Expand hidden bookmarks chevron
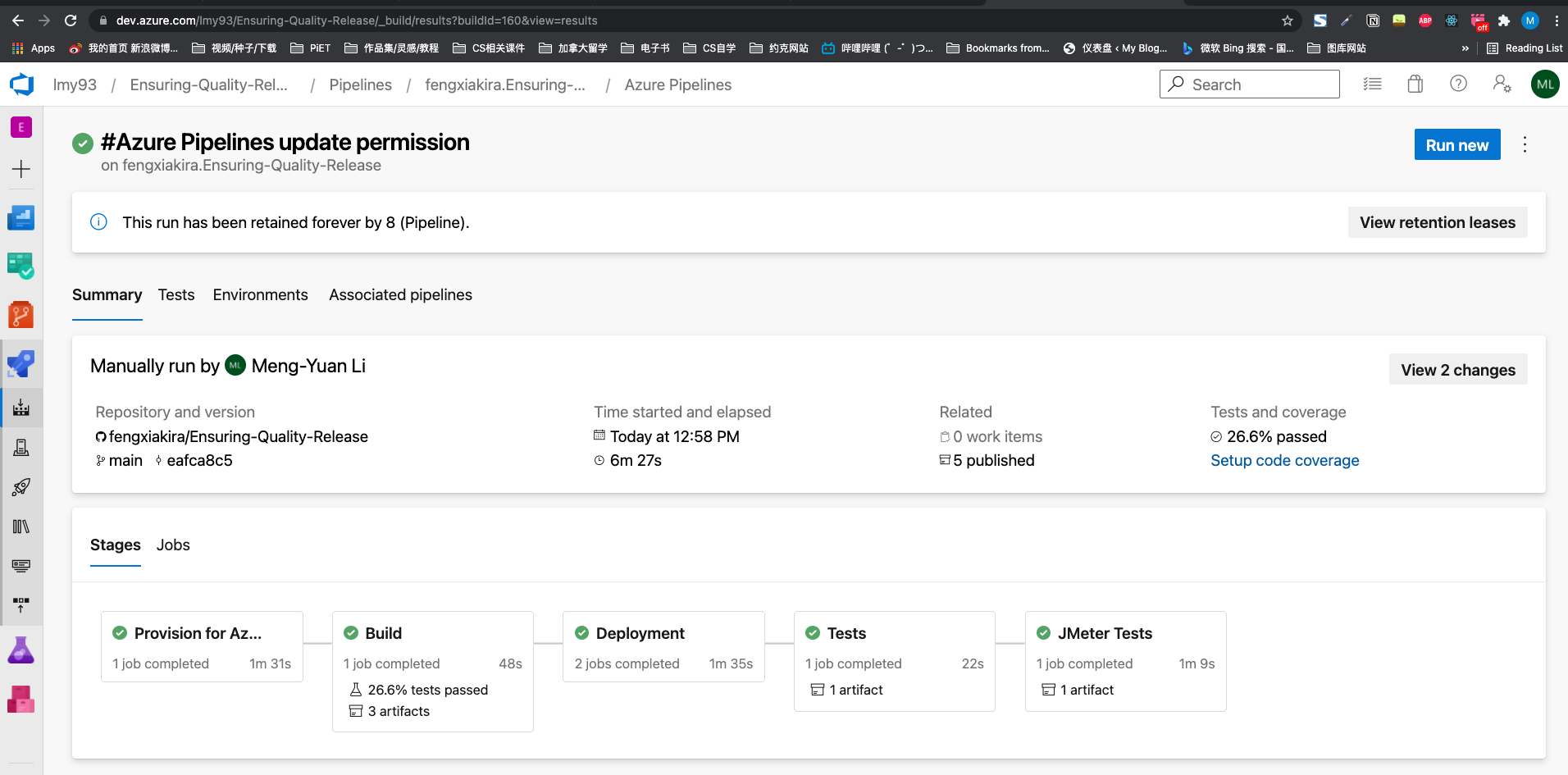The image size is (1568, 775). (1465, 48)
